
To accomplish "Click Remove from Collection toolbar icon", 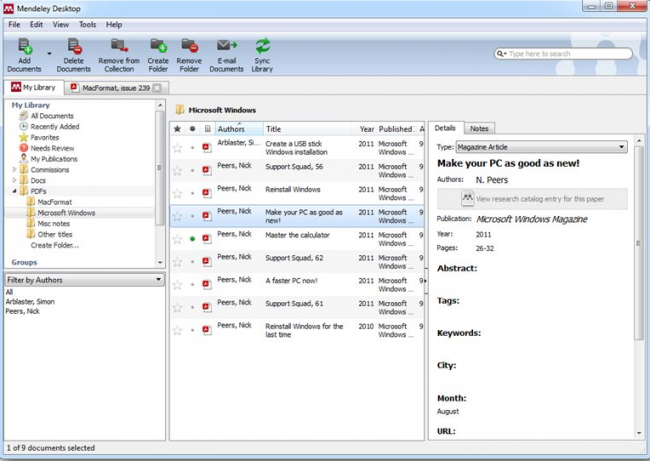I will pos(119,55).
